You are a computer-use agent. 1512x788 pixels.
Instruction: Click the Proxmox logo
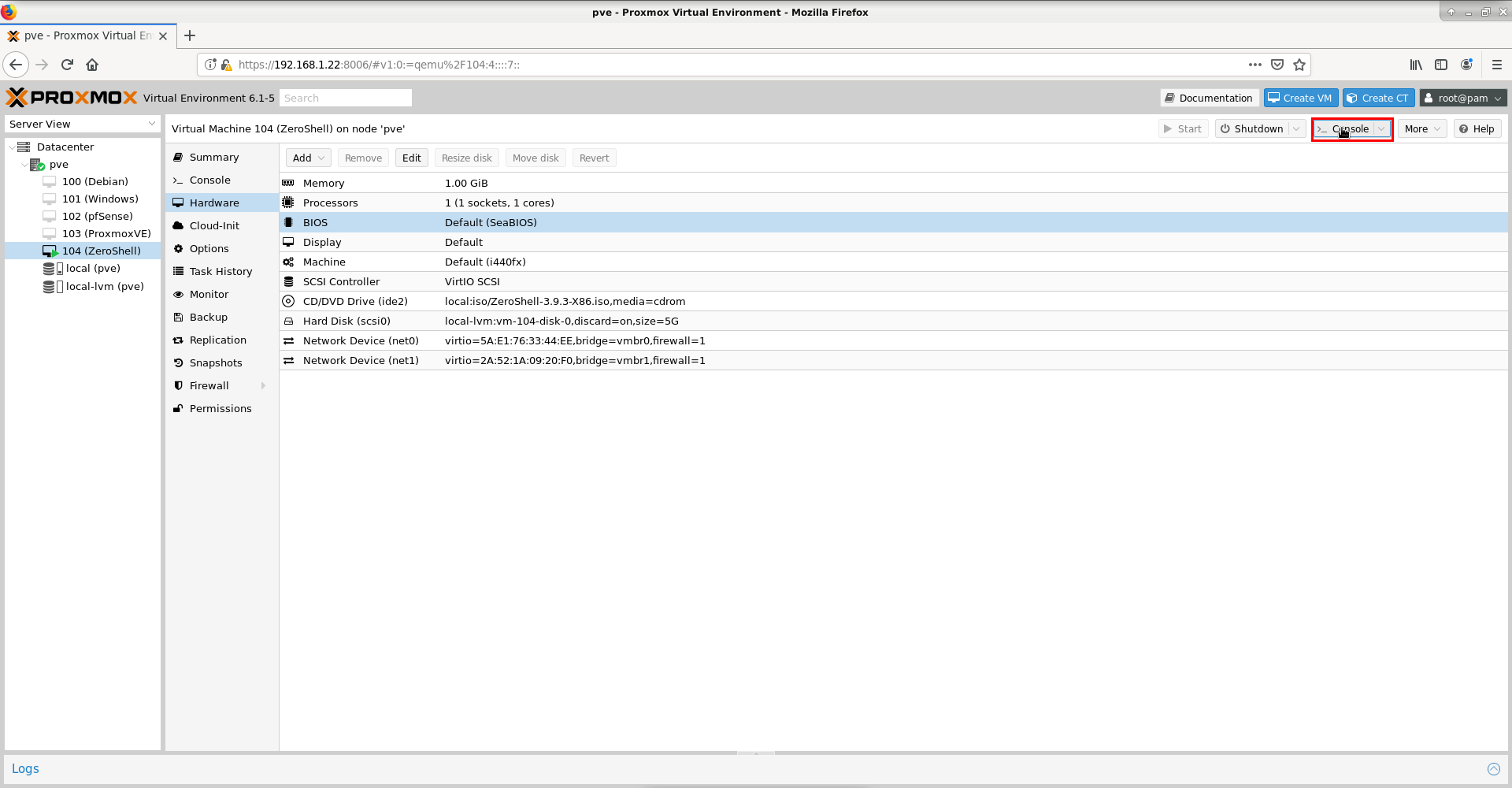click(x=72, y=98)
